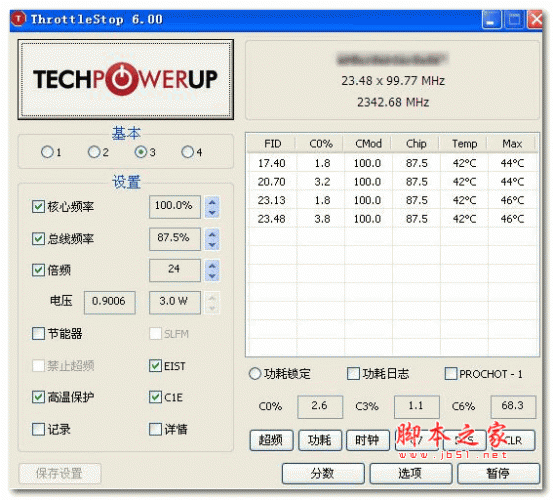Toggle the C1E checkbox
This screenshot has height=500, width=553.
point(156,397)
